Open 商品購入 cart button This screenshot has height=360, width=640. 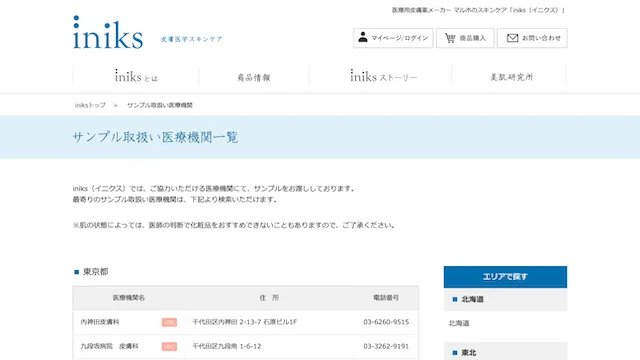(465, 38)
